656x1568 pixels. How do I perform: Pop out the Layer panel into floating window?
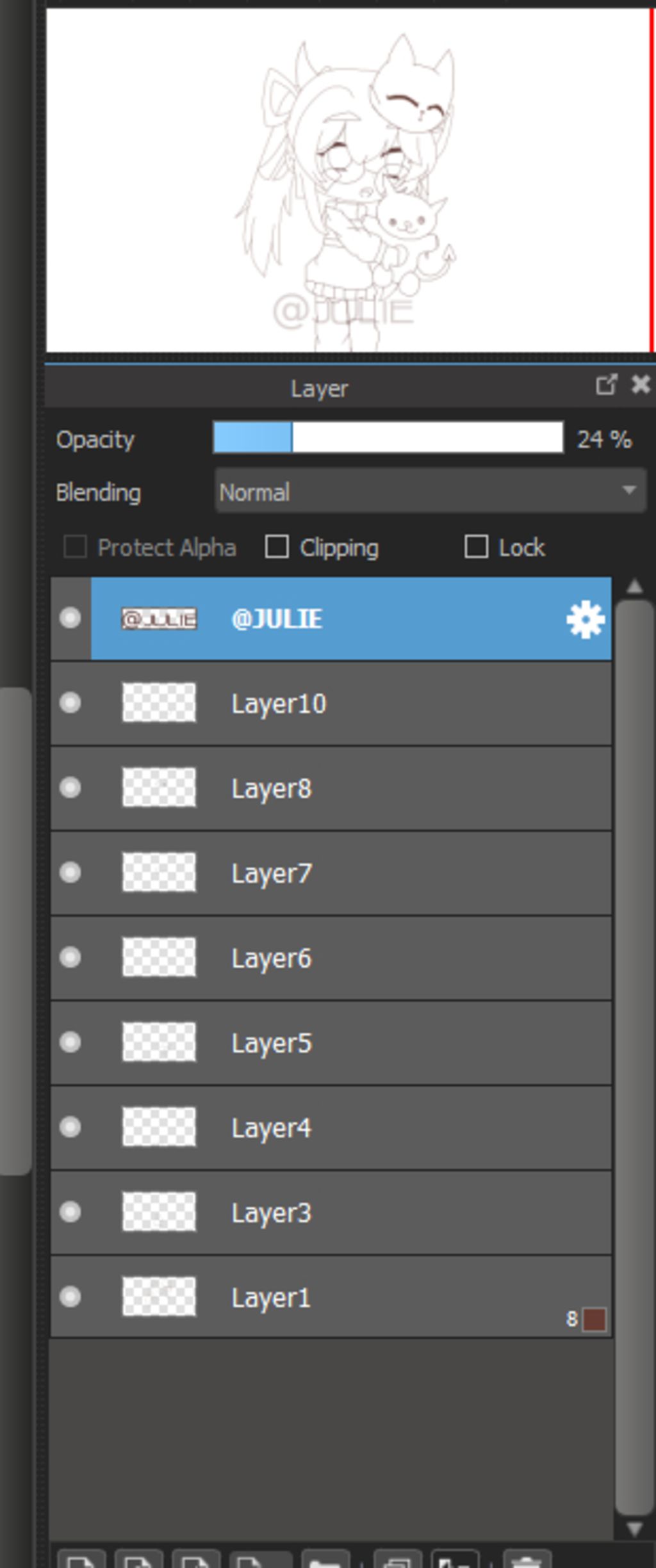click(x=605, y=385)
